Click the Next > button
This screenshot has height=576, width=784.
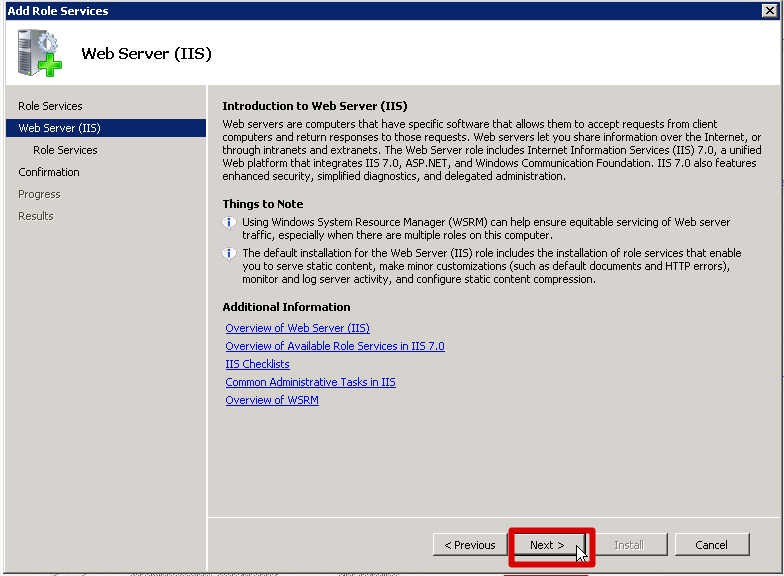coord(547,545)
